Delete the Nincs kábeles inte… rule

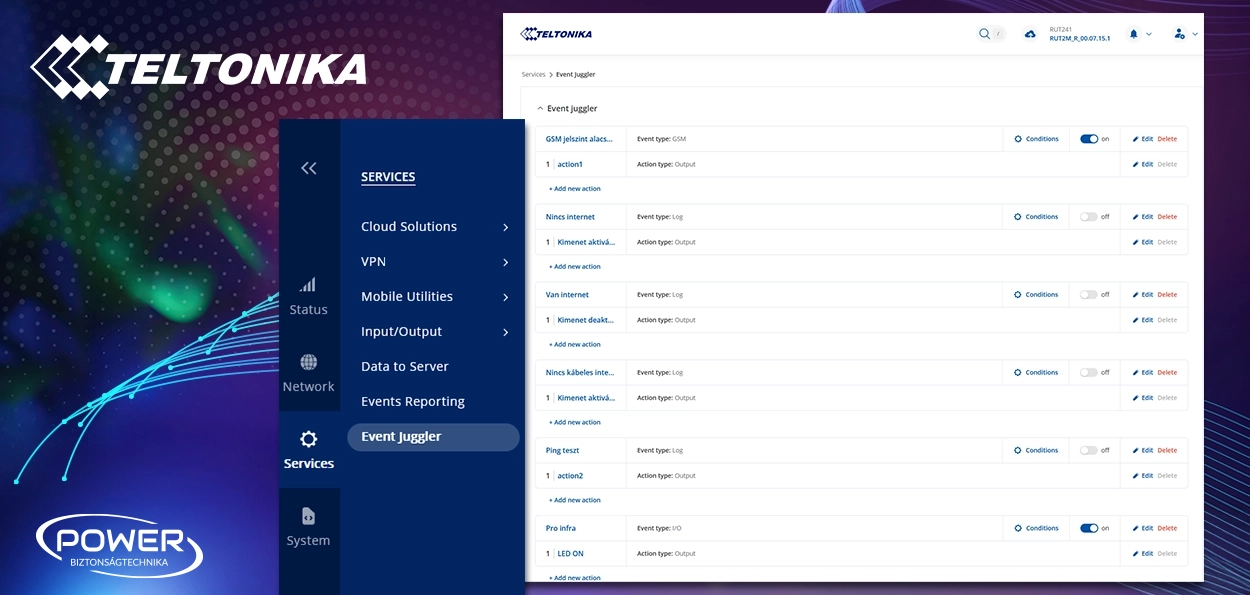click(x=1167, y=373)
